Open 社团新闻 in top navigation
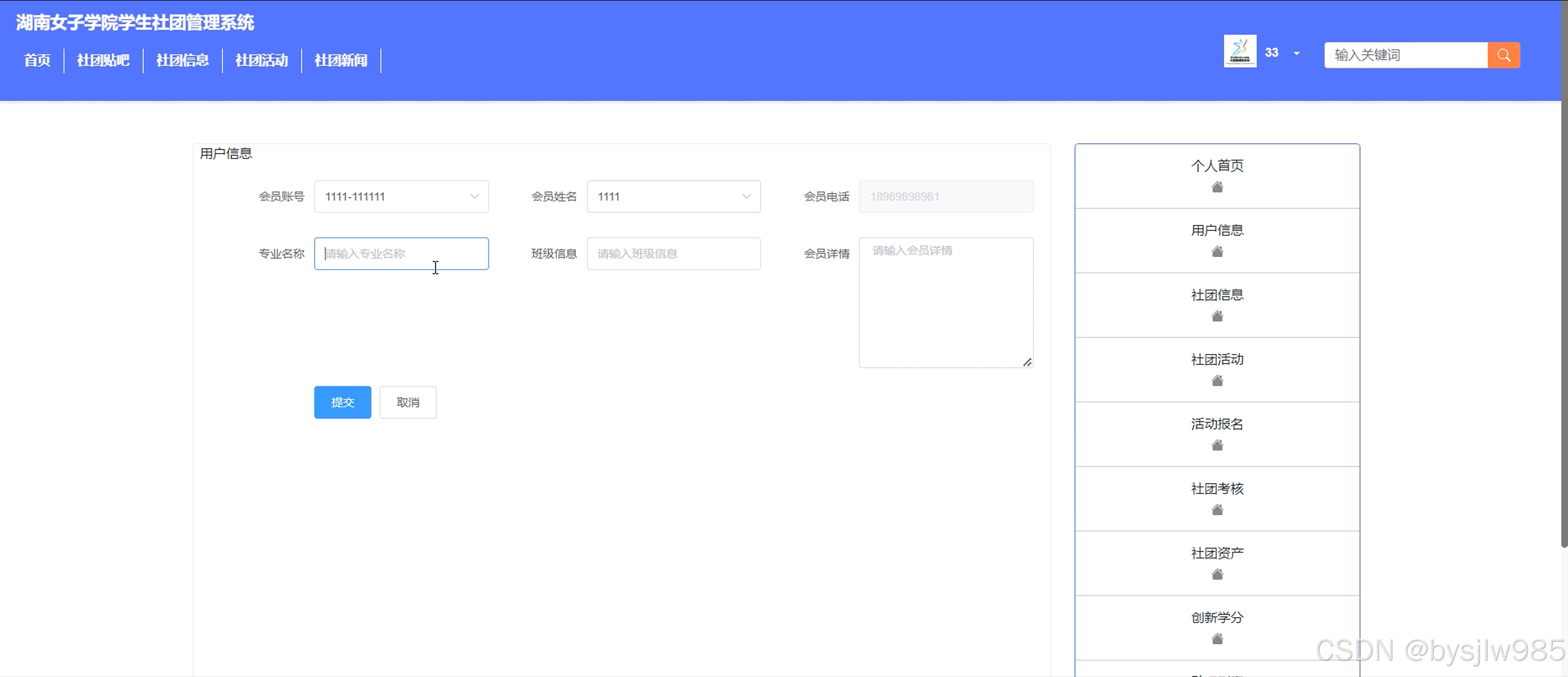This screenshot has height=677, width=1568. pos(341,60)
